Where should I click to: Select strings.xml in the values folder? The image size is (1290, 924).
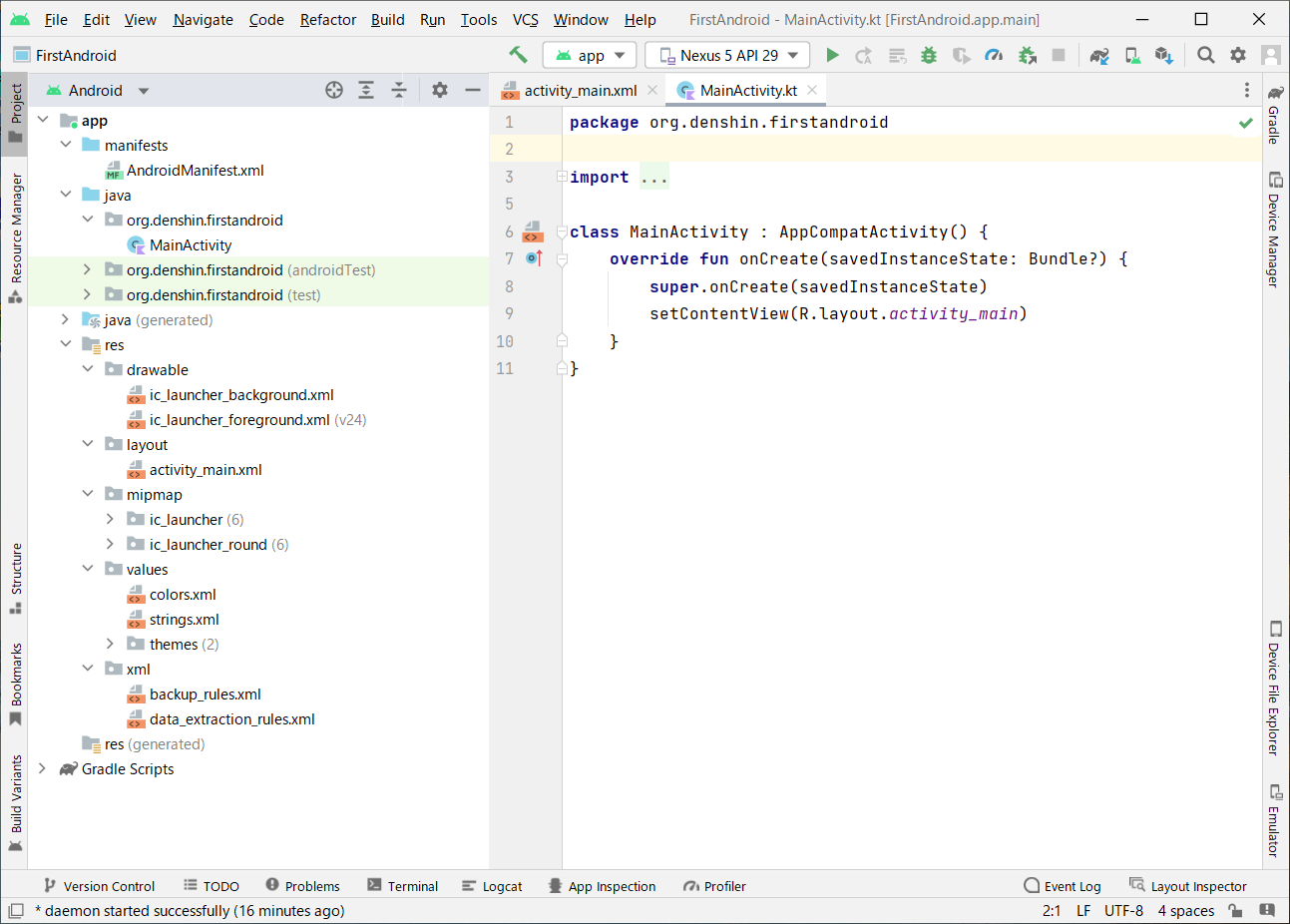click(186, 619)
